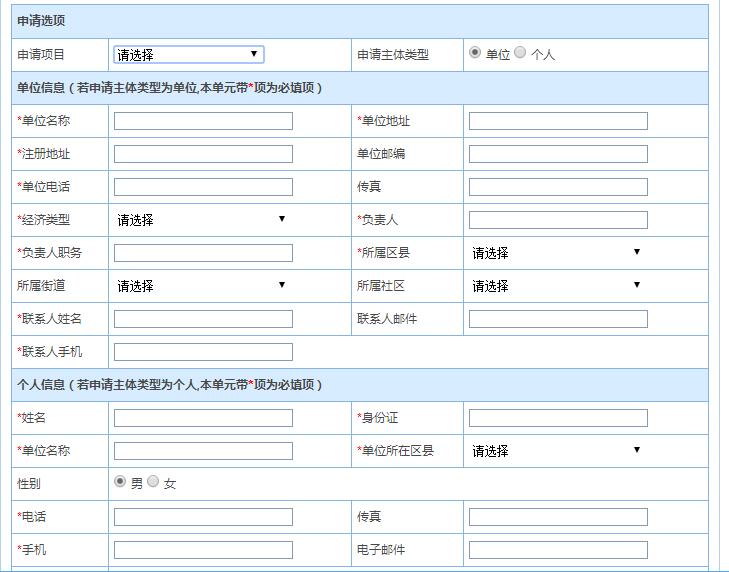Screen dimensions: 729x572
Task: Open the 单位所在区县 dropdown
Action: [558, 451]
